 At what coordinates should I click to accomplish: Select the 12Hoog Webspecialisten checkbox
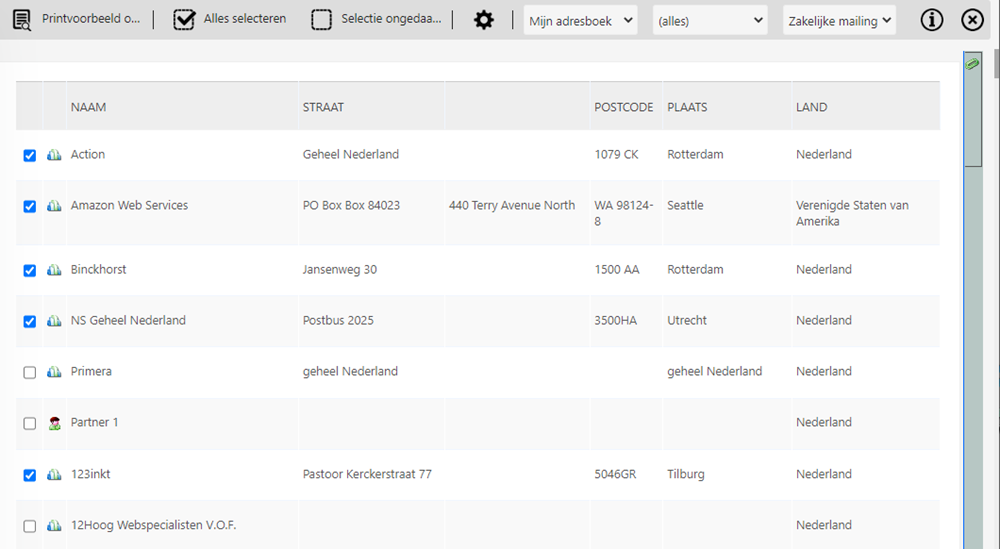(x=29, y=526)
